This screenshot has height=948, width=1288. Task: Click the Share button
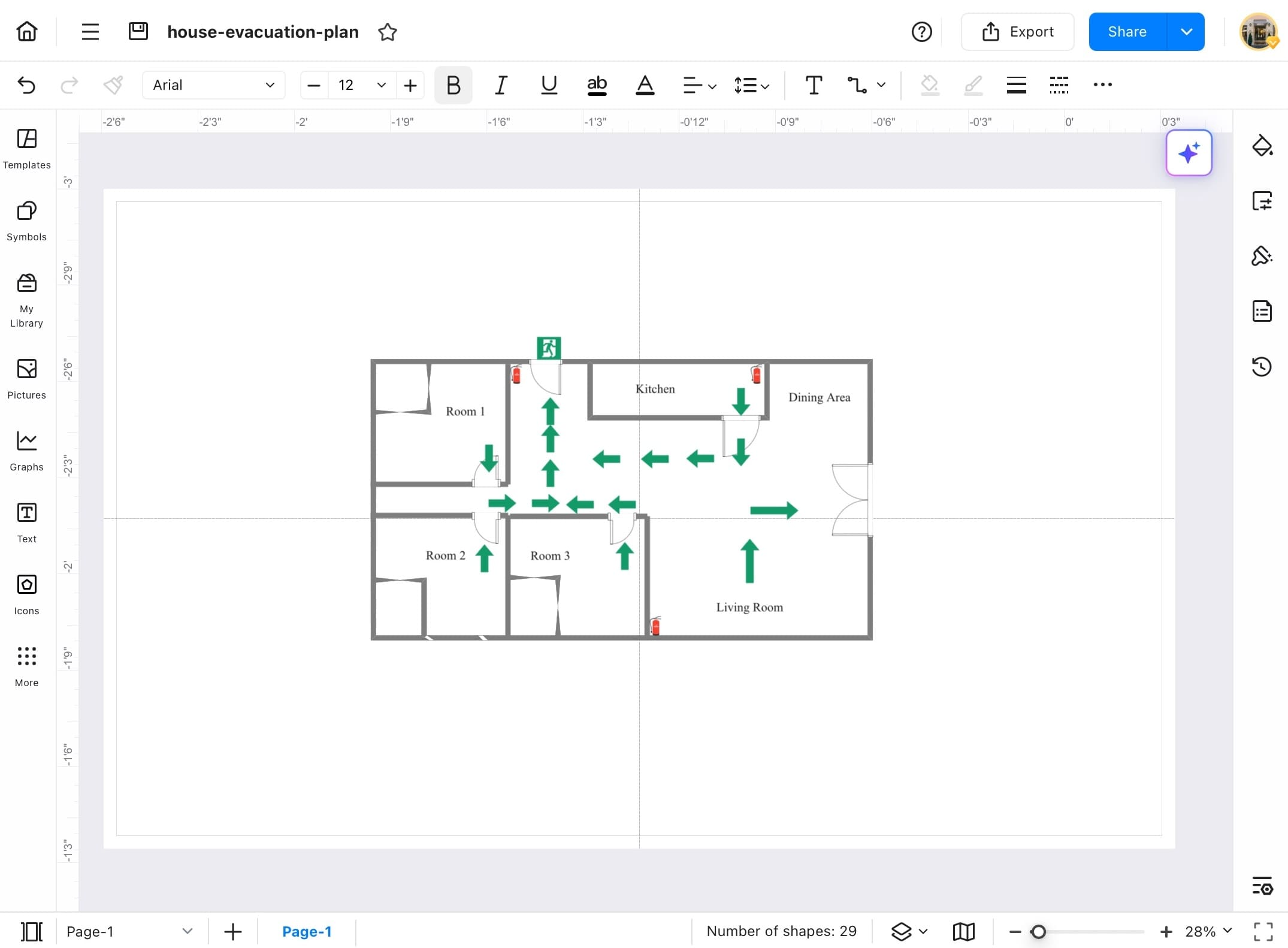[x=1127, y=32]
